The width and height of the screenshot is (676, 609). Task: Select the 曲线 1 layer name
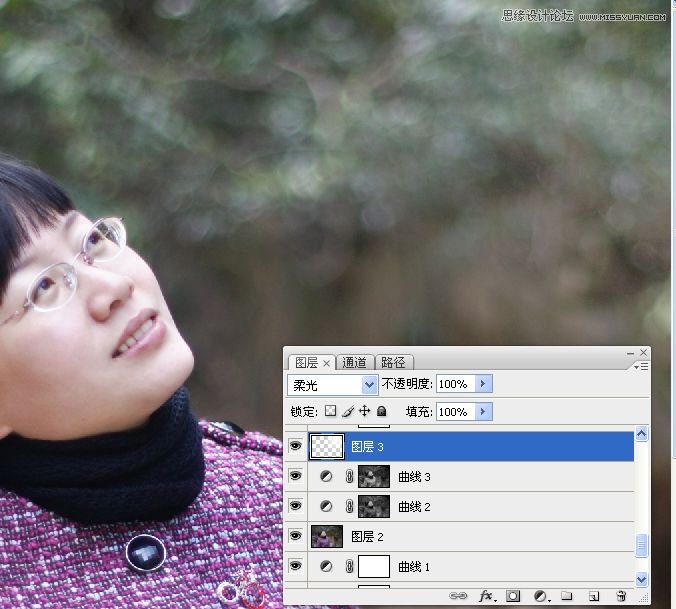[x=414, y=566]
